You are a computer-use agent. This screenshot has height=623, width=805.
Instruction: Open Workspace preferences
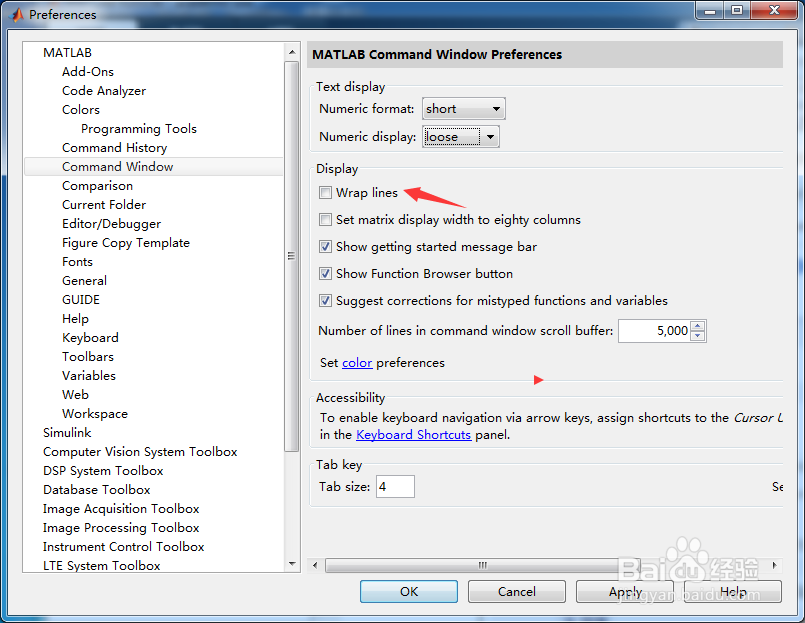tap(94, 414)
